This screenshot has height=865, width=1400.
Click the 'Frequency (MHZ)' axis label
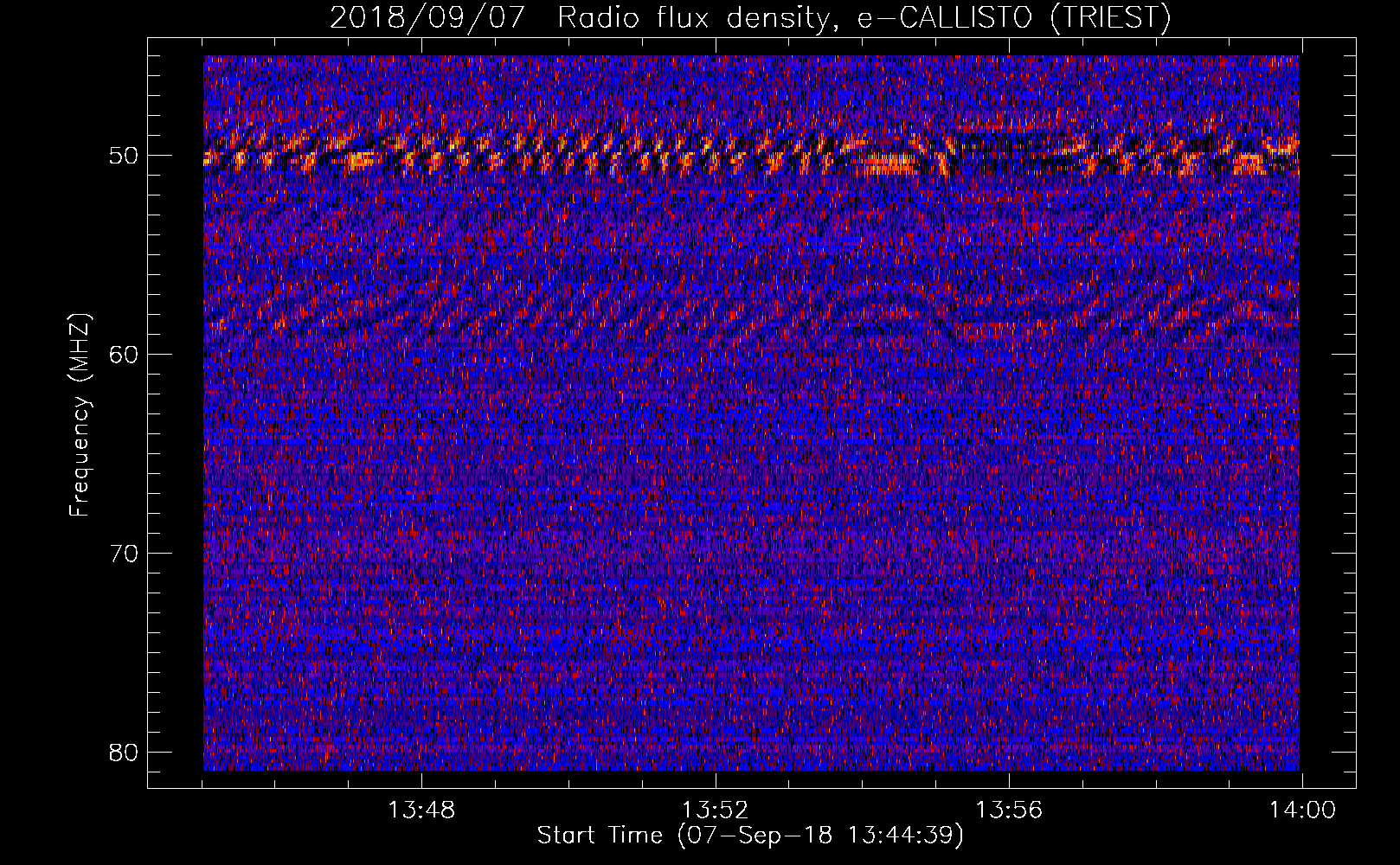tap(80, 415)
